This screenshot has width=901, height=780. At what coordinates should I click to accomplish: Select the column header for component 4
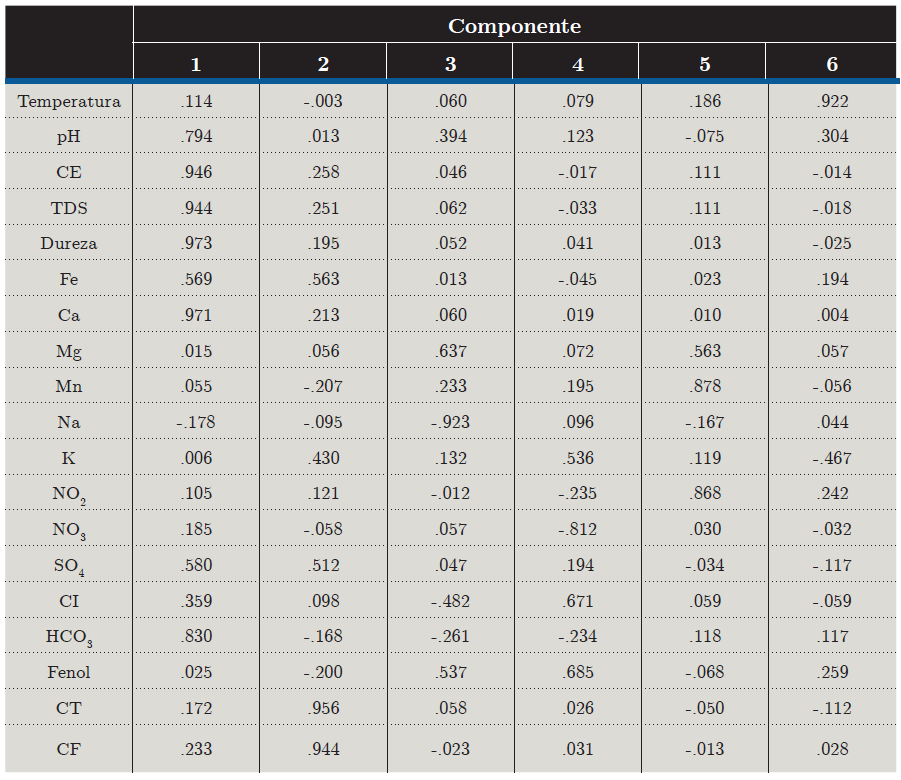578,64
